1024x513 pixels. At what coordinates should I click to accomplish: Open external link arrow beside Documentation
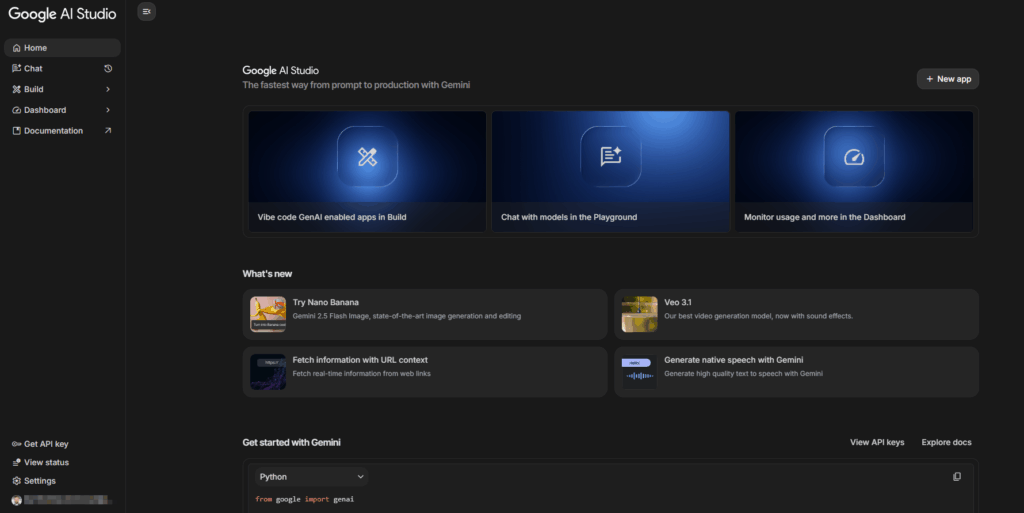[108, 131]
